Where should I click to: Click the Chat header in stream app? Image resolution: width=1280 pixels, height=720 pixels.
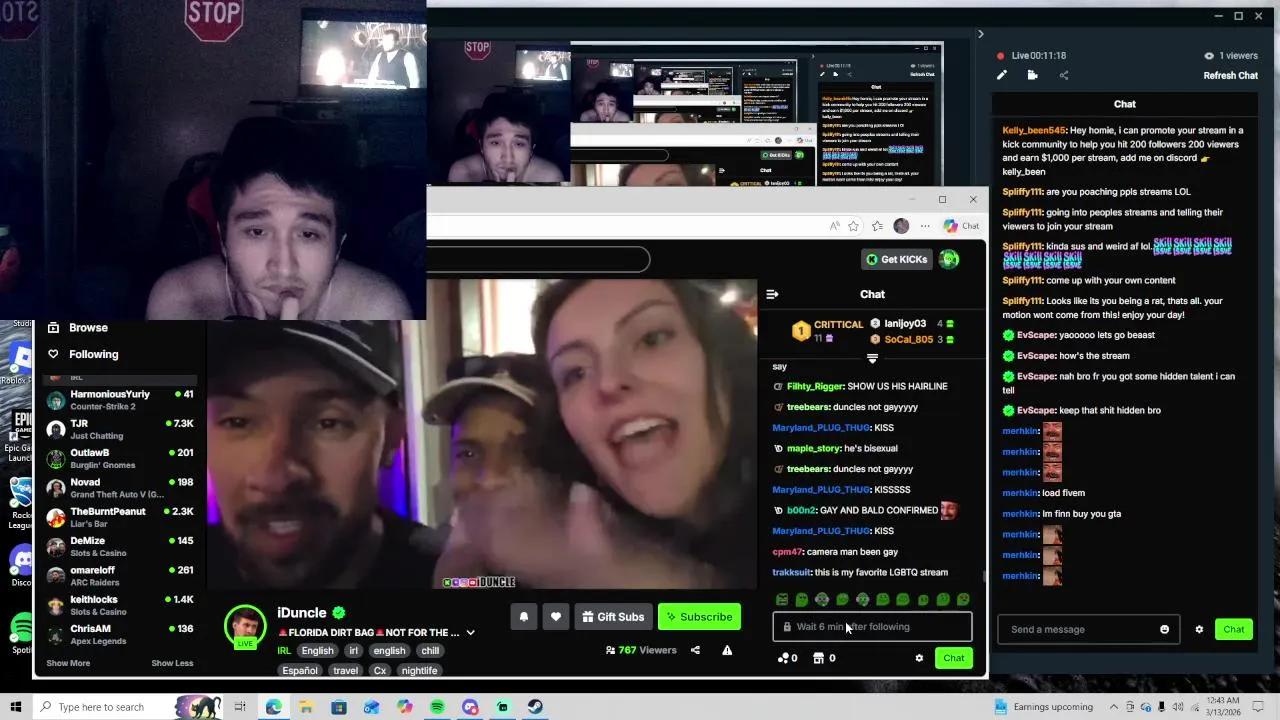(1125, 104)
